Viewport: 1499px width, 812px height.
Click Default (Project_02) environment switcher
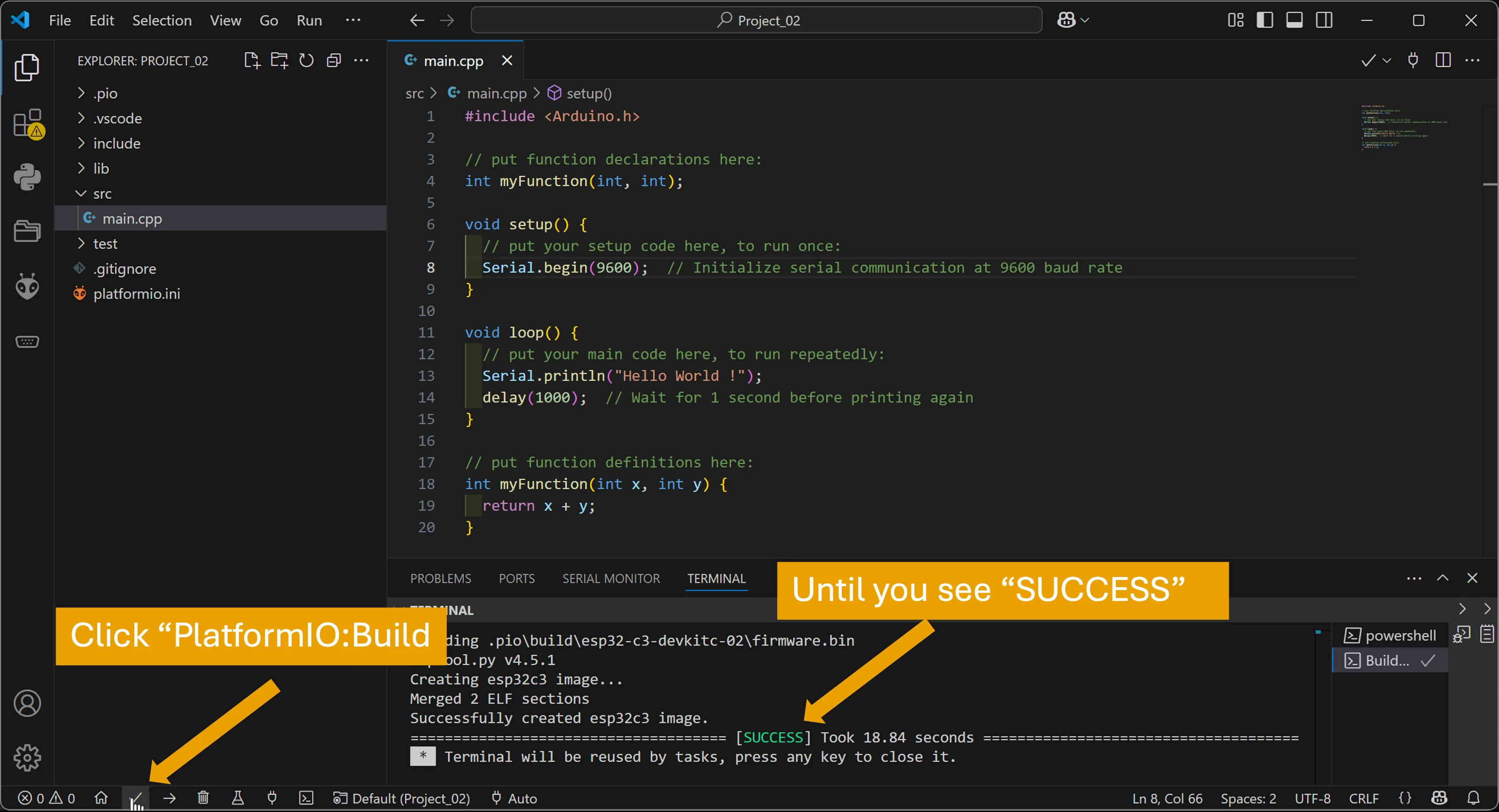coord(401,798)
